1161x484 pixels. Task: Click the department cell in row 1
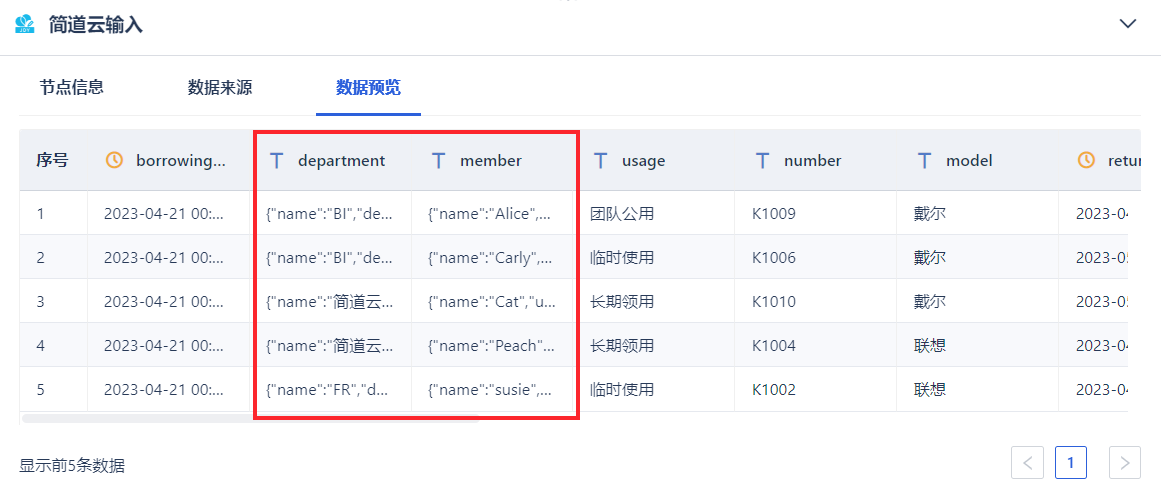pos(330,213)
